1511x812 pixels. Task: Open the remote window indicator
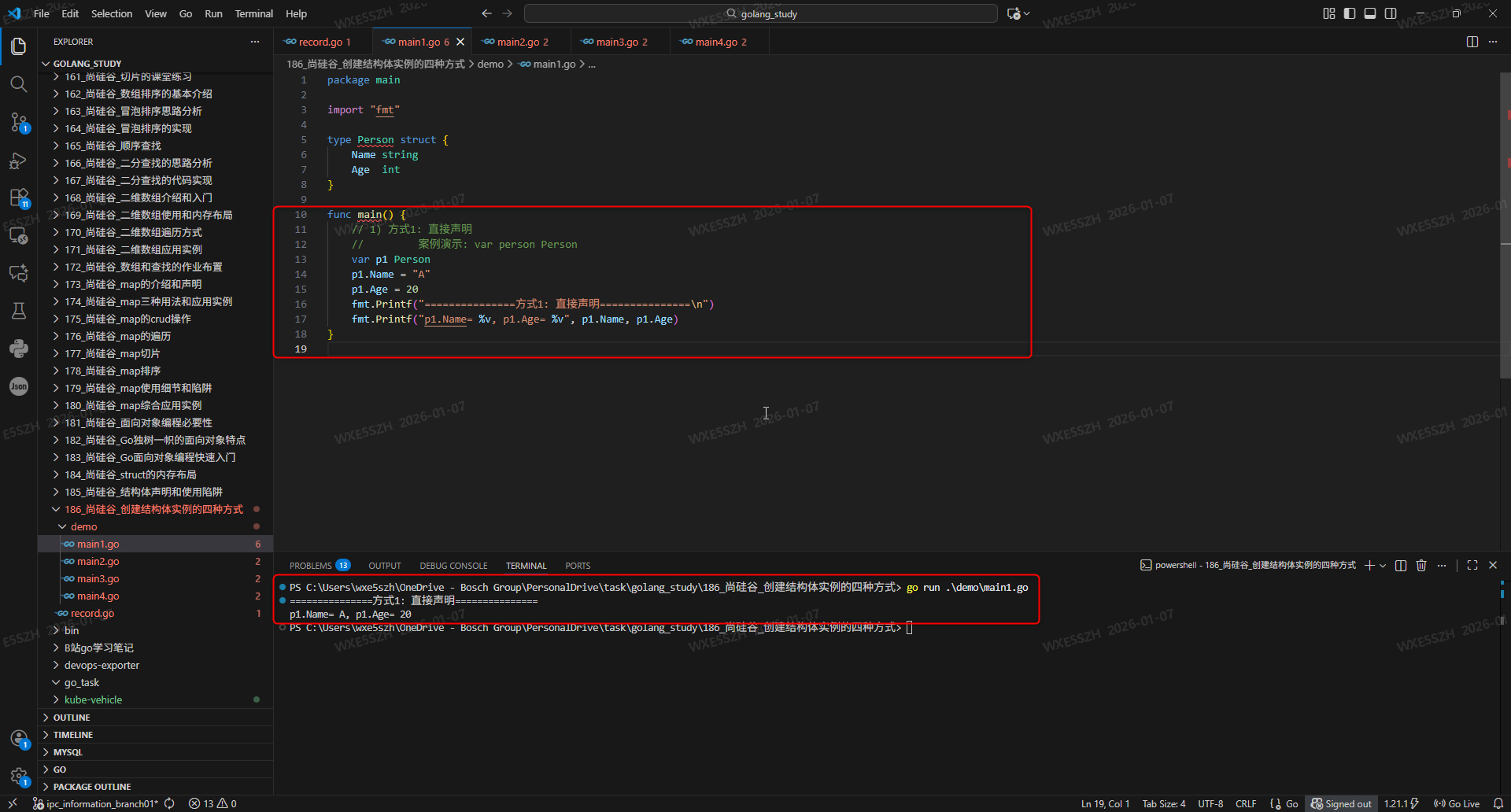[x=13, y=803]
